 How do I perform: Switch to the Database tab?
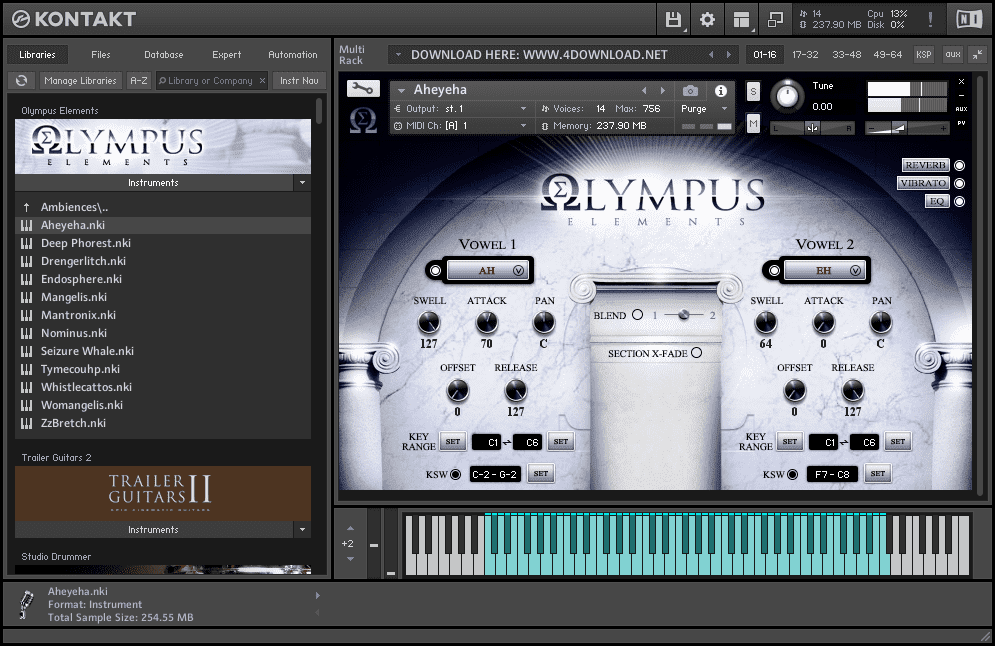pos(164,55)
